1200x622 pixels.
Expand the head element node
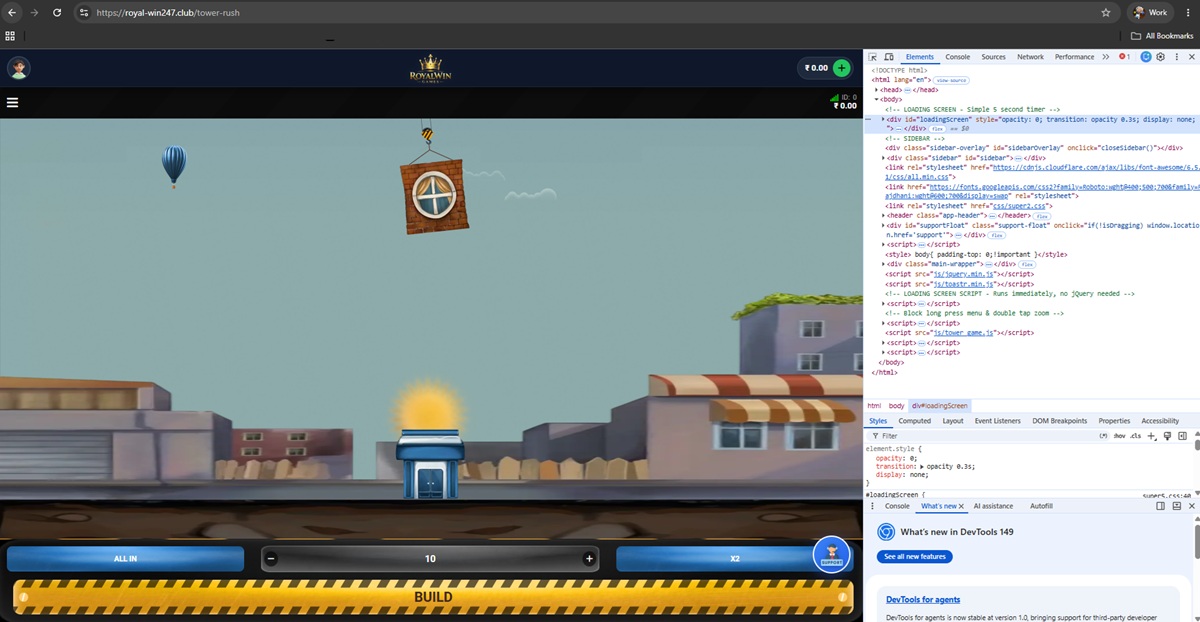(877, 90)
